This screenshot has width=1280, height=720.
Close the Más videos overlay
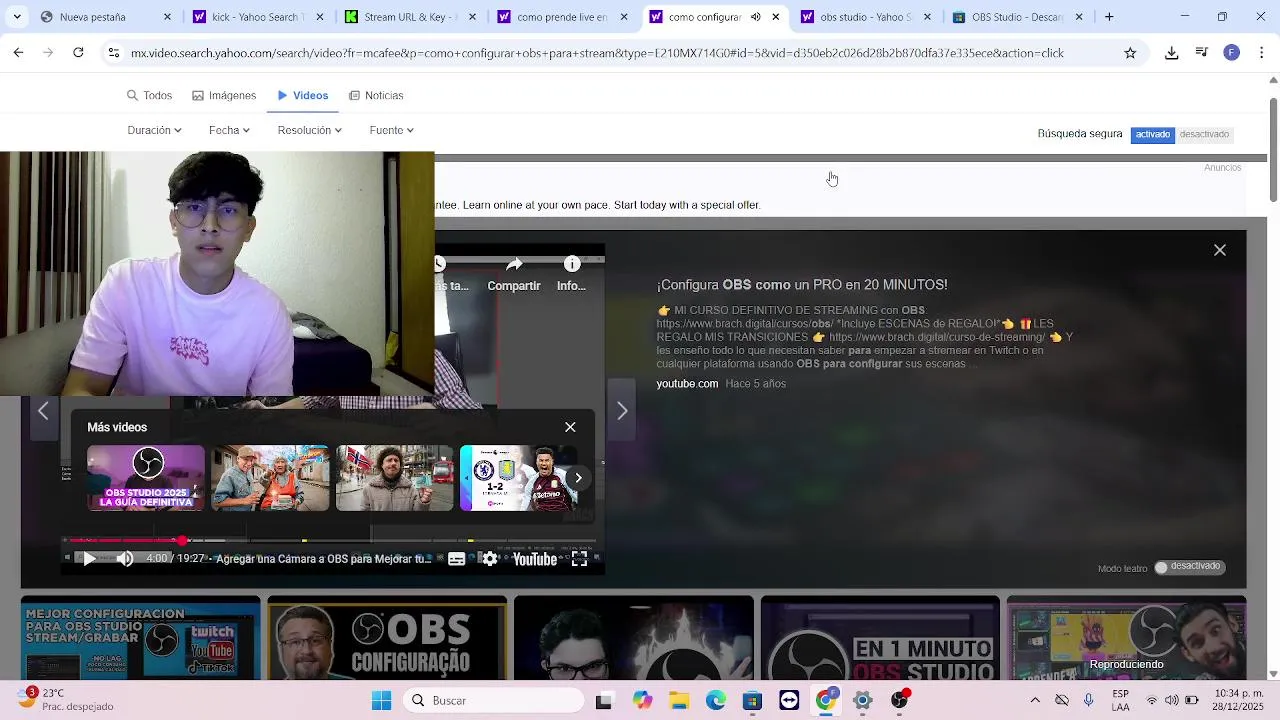(570, 427)
